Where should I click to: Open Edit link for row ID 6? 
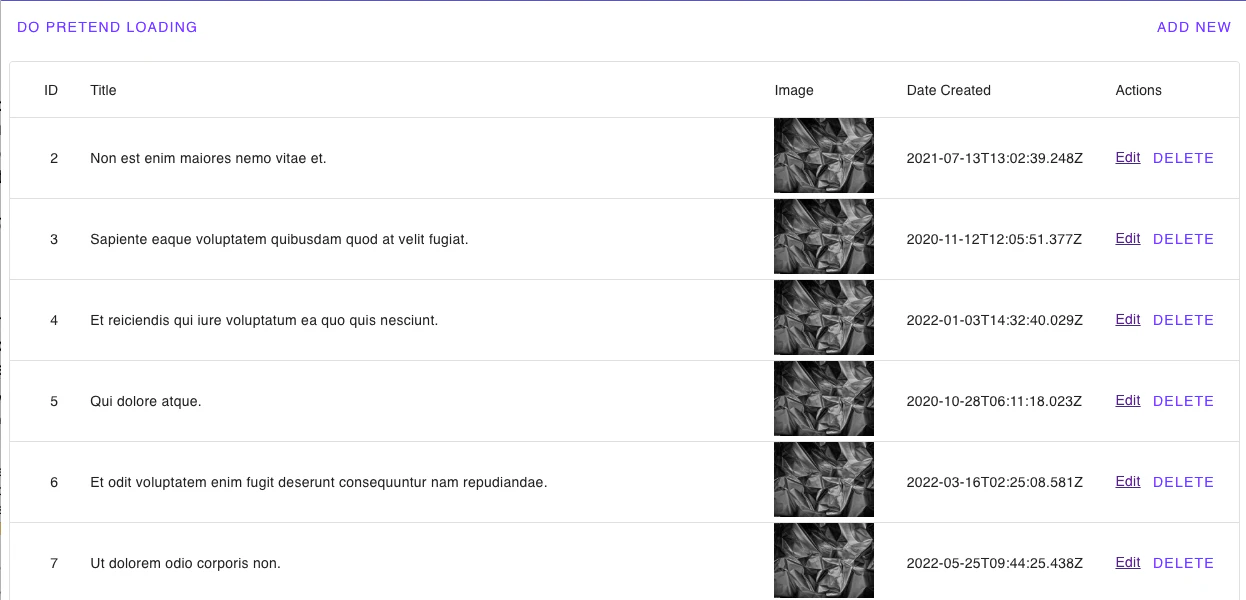click(x=1127, y=482)
